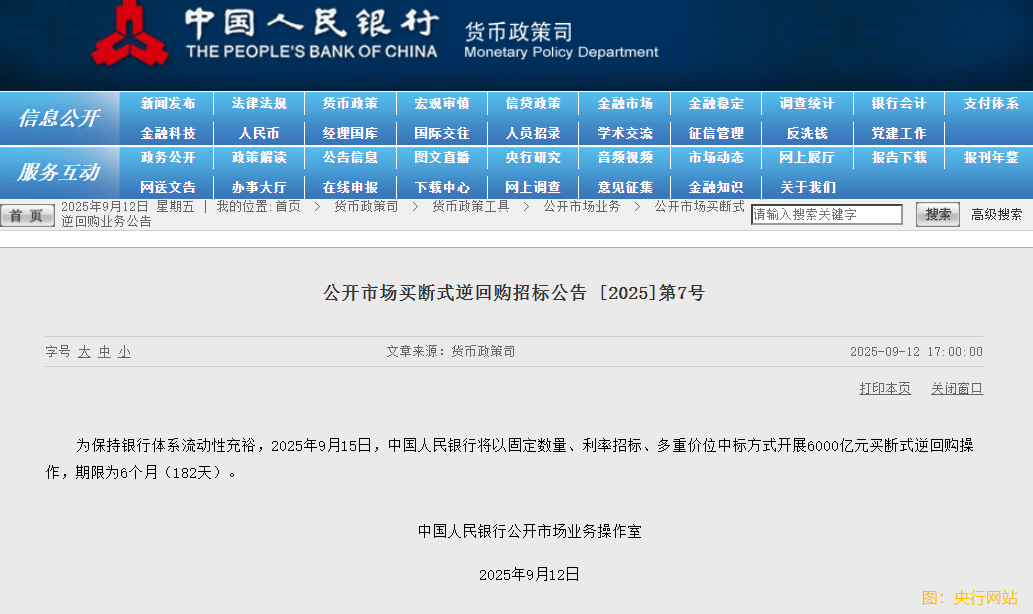The image size is (1033, 614).
Task: Open 下载中心 navigation item
Action: click(x=441, y=187)
